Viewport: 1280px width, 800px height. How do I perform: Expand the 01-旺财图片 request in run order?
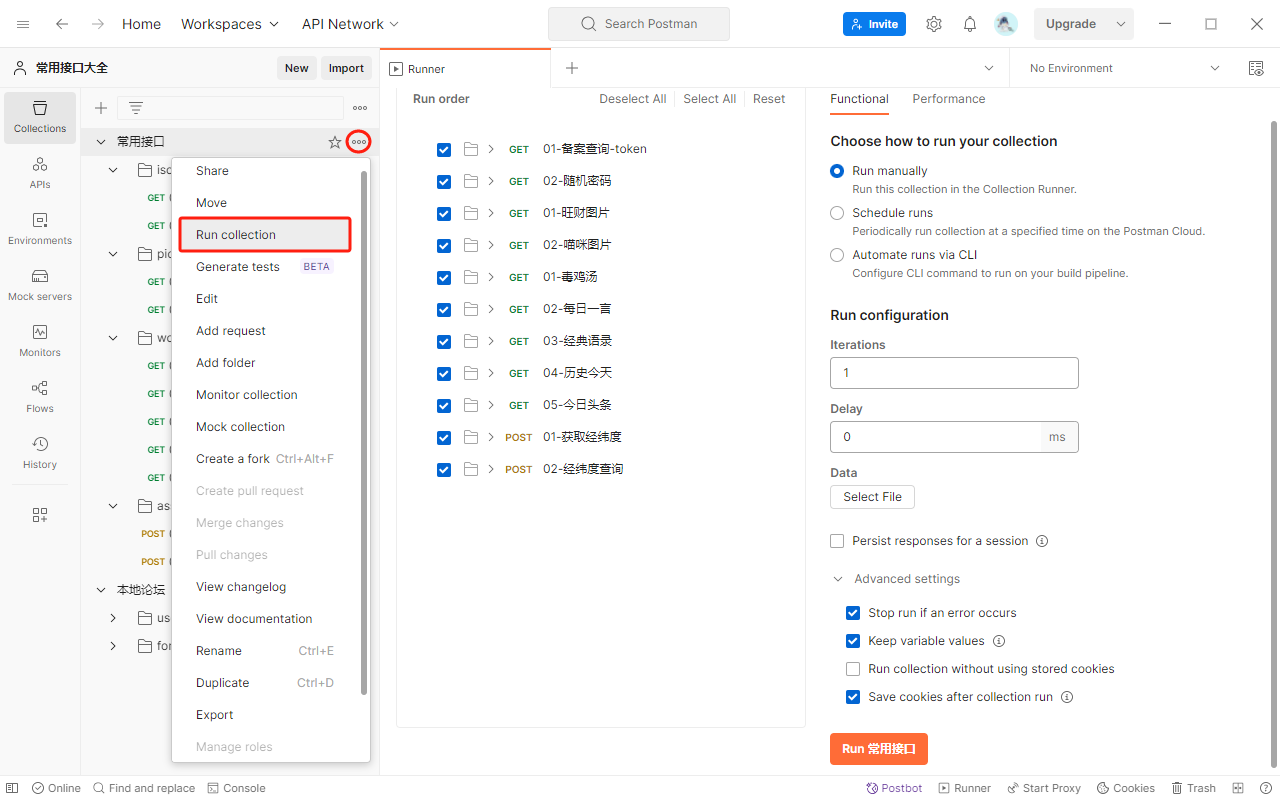coord(491,213)
